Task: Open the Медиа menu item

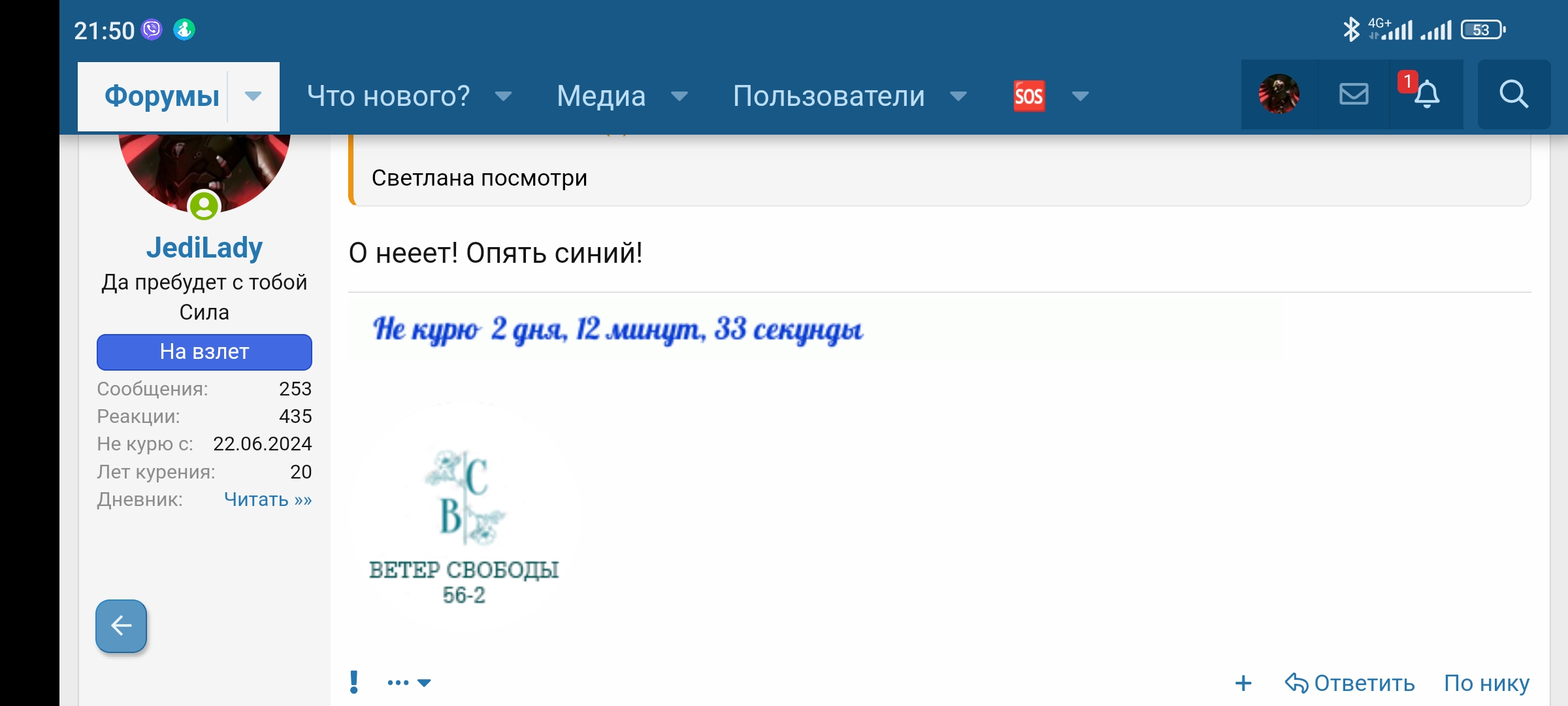Action: [601, 96]
